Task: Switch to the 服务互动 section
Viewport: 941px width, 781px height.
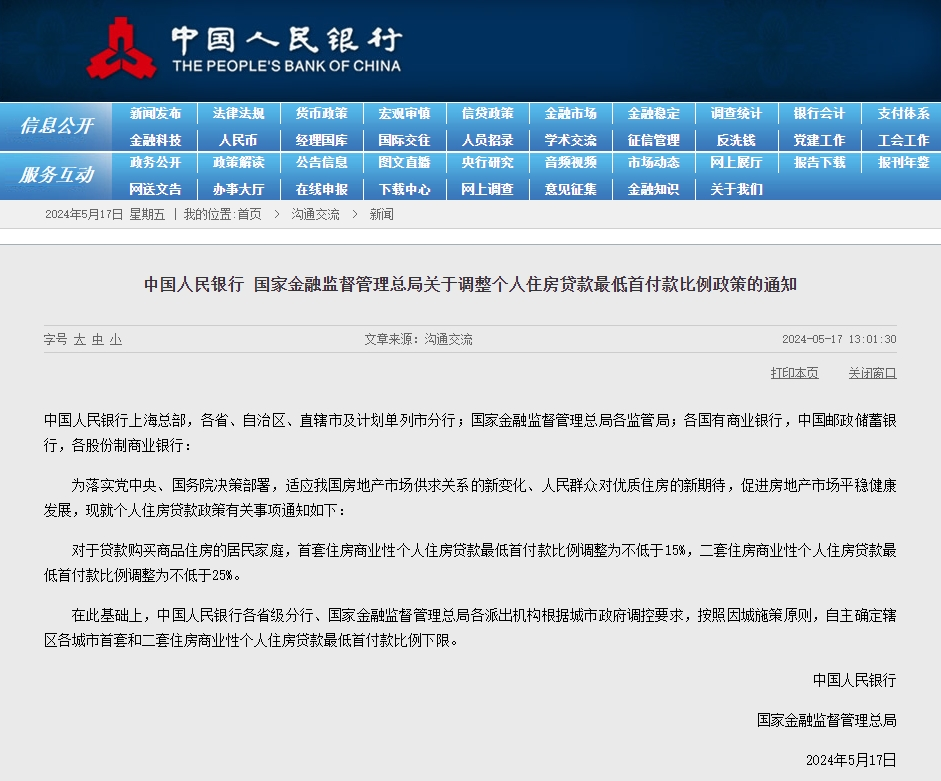Action: 56,176
